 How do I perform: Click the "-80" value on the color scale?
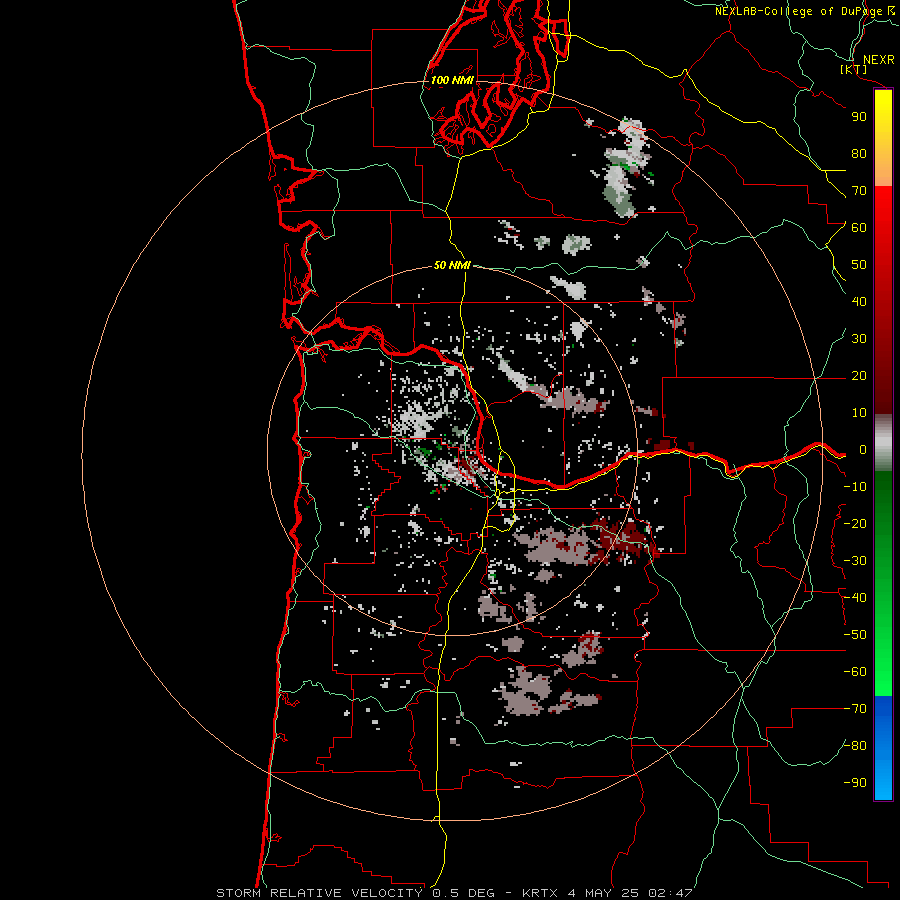click(855, 746)
